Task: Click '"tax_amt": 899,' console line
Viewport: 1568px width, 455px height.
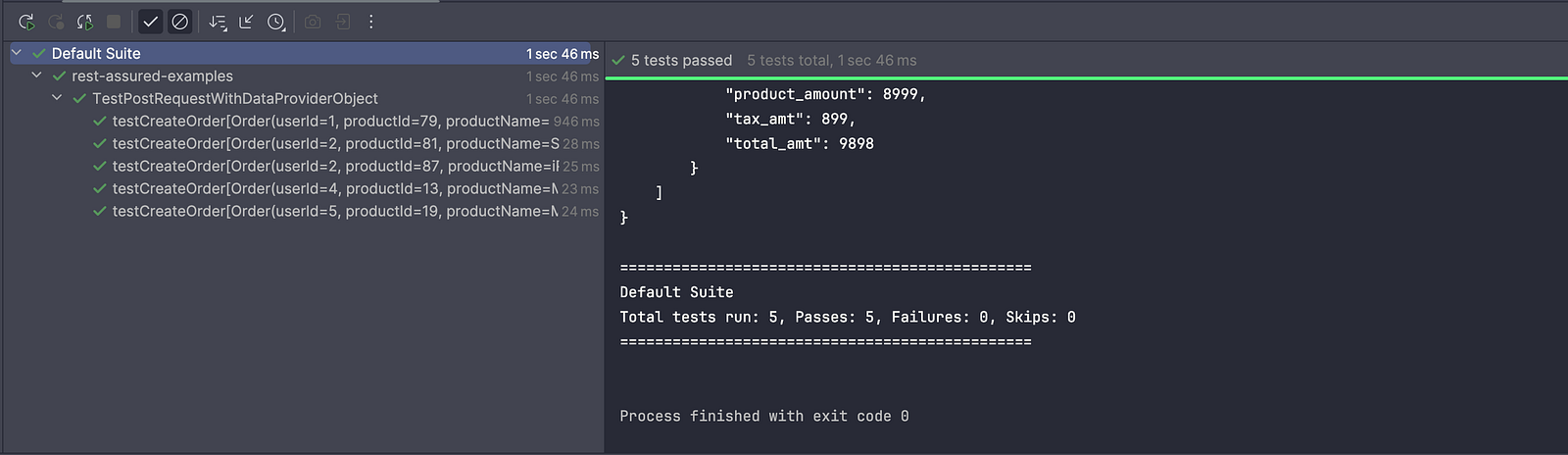Action: click(790, 119)
